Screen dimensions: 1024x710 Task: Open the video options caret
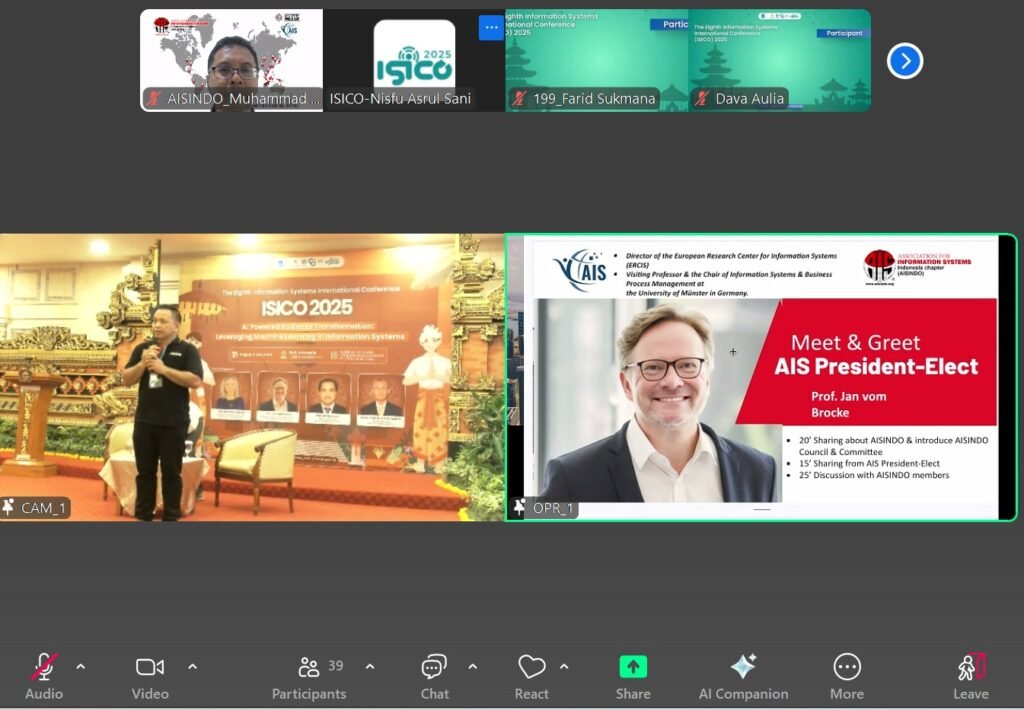(193, 667)
